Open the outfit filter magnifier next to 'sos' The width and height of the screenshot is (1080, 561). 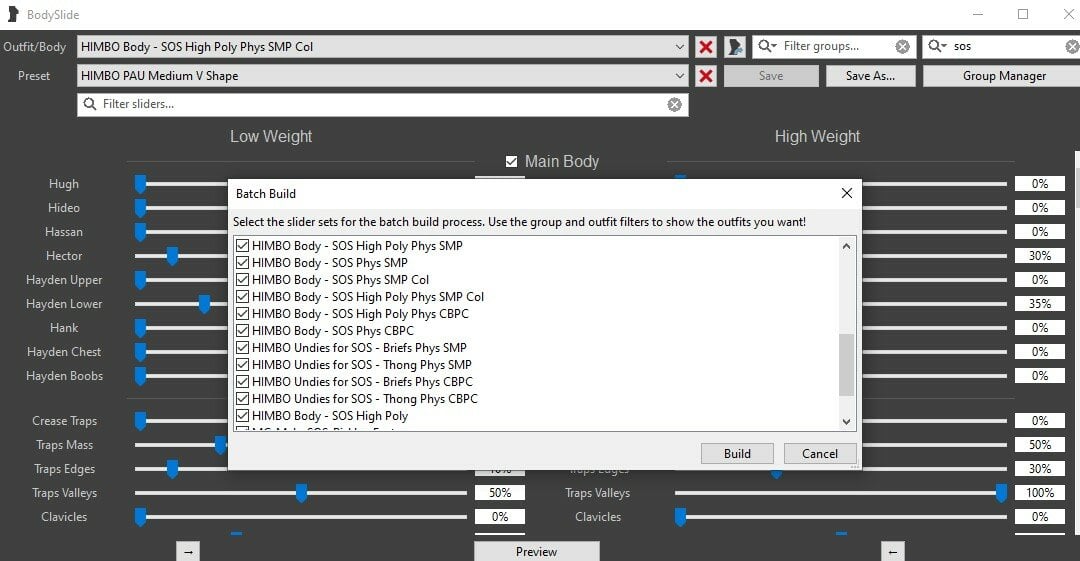tap(937, 46)
